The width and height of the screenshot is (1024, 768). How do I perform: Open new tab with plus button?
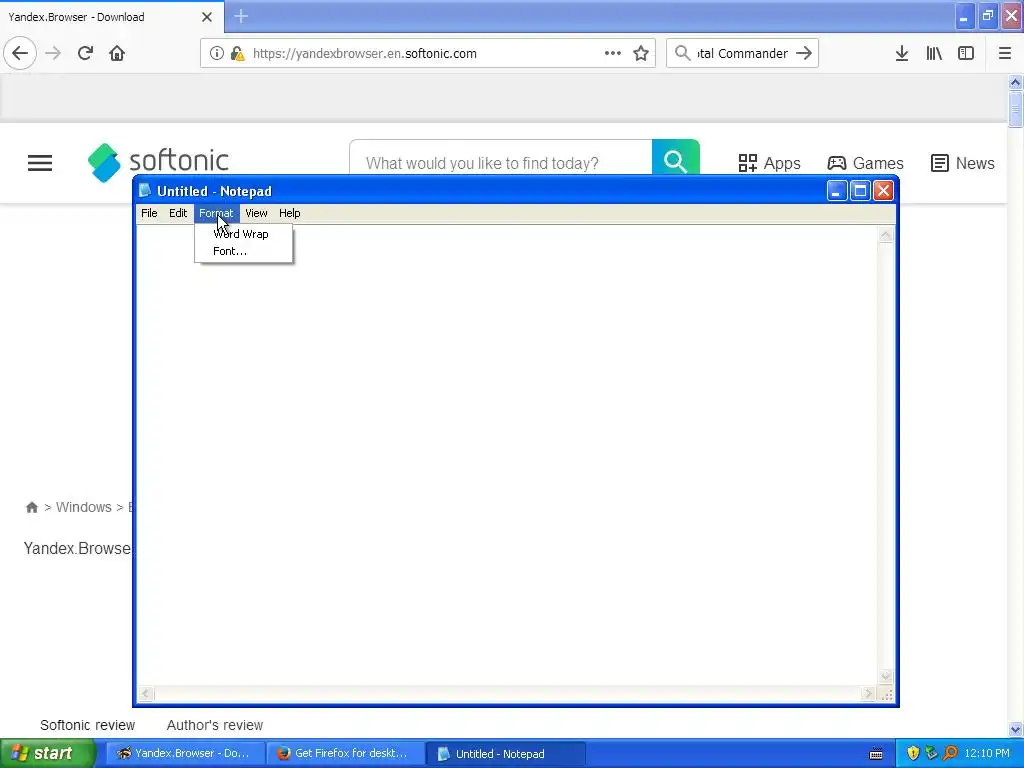tap(241, 16)
